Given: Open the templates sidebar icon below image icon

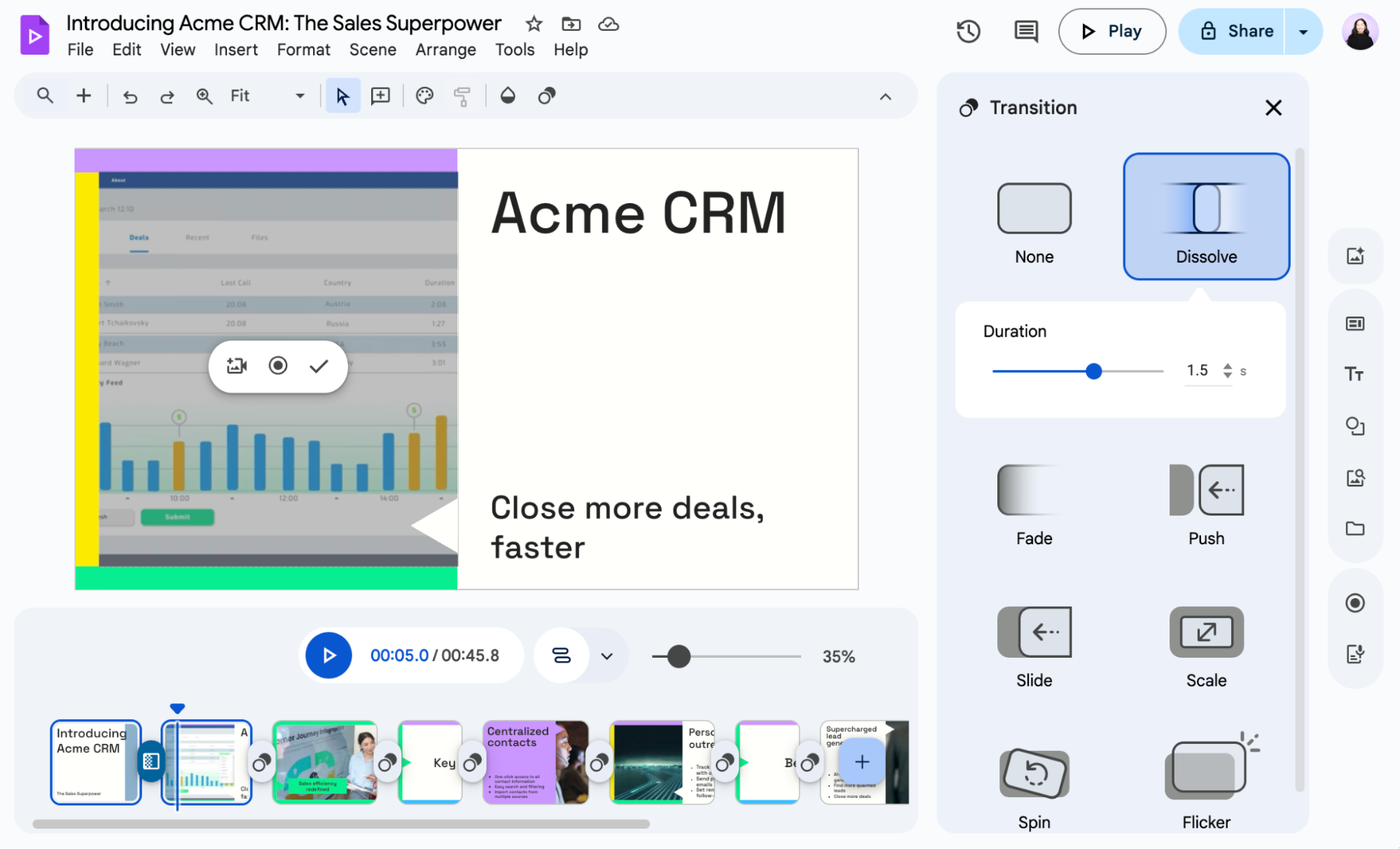Looking at the screenshot, I should [x=1354, y=324].
